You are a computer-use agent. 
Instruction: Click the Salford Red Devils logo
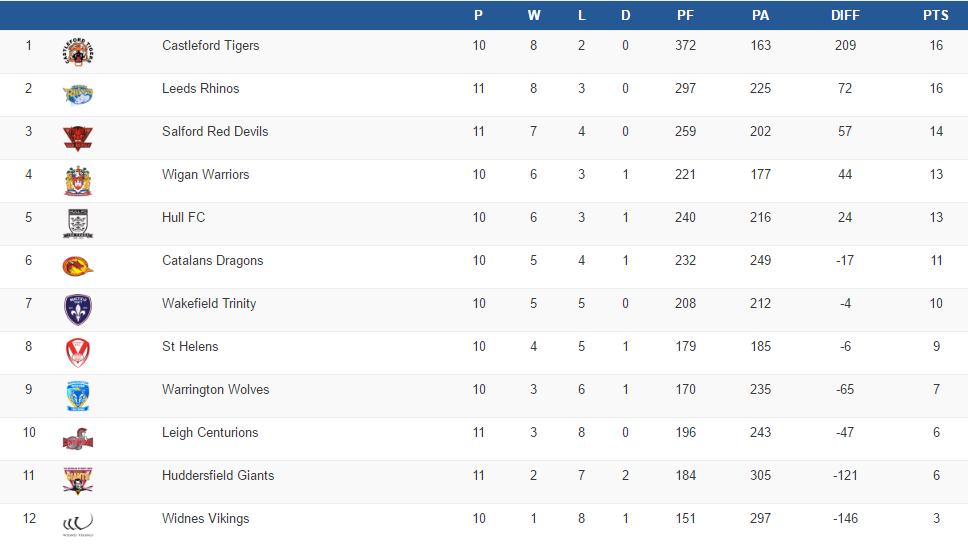point(78,138)
